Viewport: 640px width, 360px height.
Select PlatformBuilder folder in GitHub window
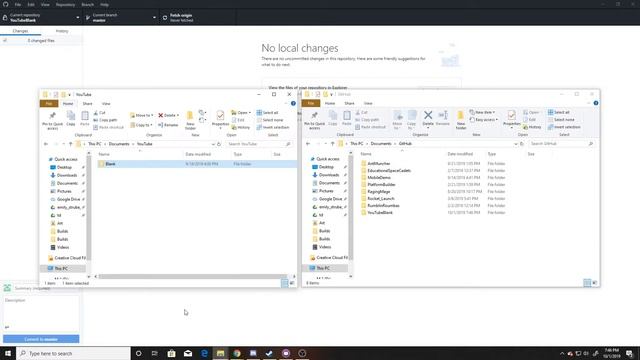coord(381,184)
